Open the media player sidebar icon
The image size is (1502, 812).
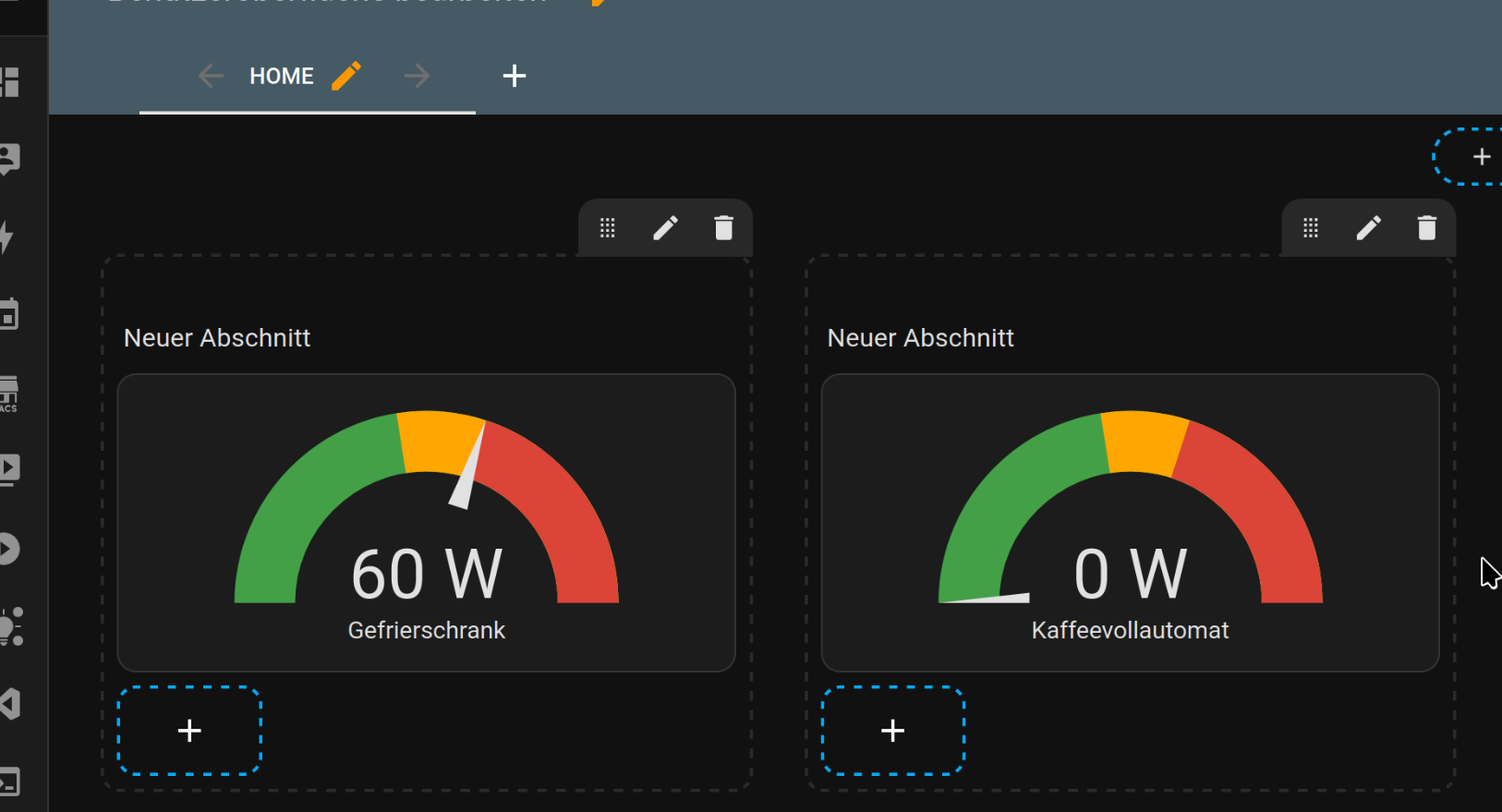[9, 469]
